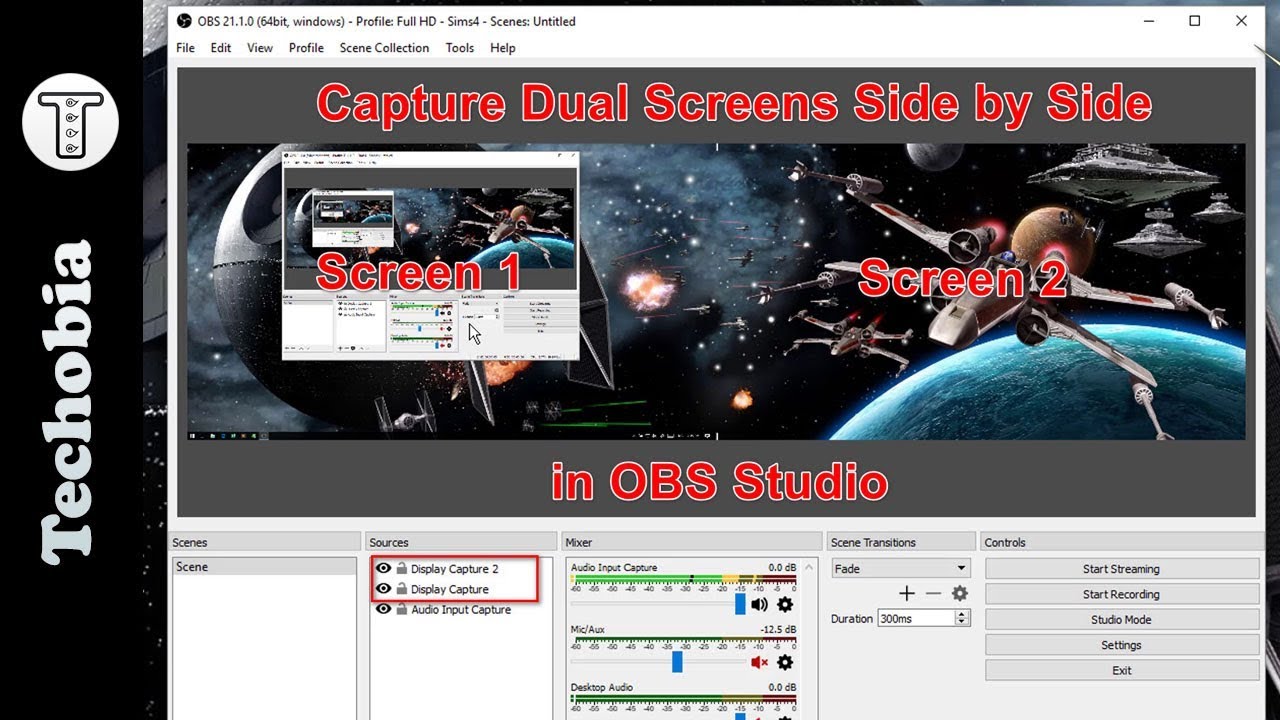Open the Scene Collection menu

pyautogui.click(x=384, y=48)
